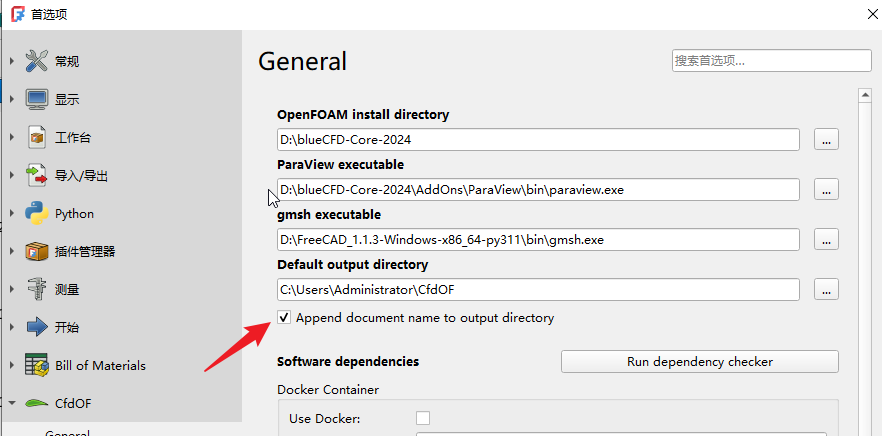Select the 显示 monitor icon

coord(37,99)
